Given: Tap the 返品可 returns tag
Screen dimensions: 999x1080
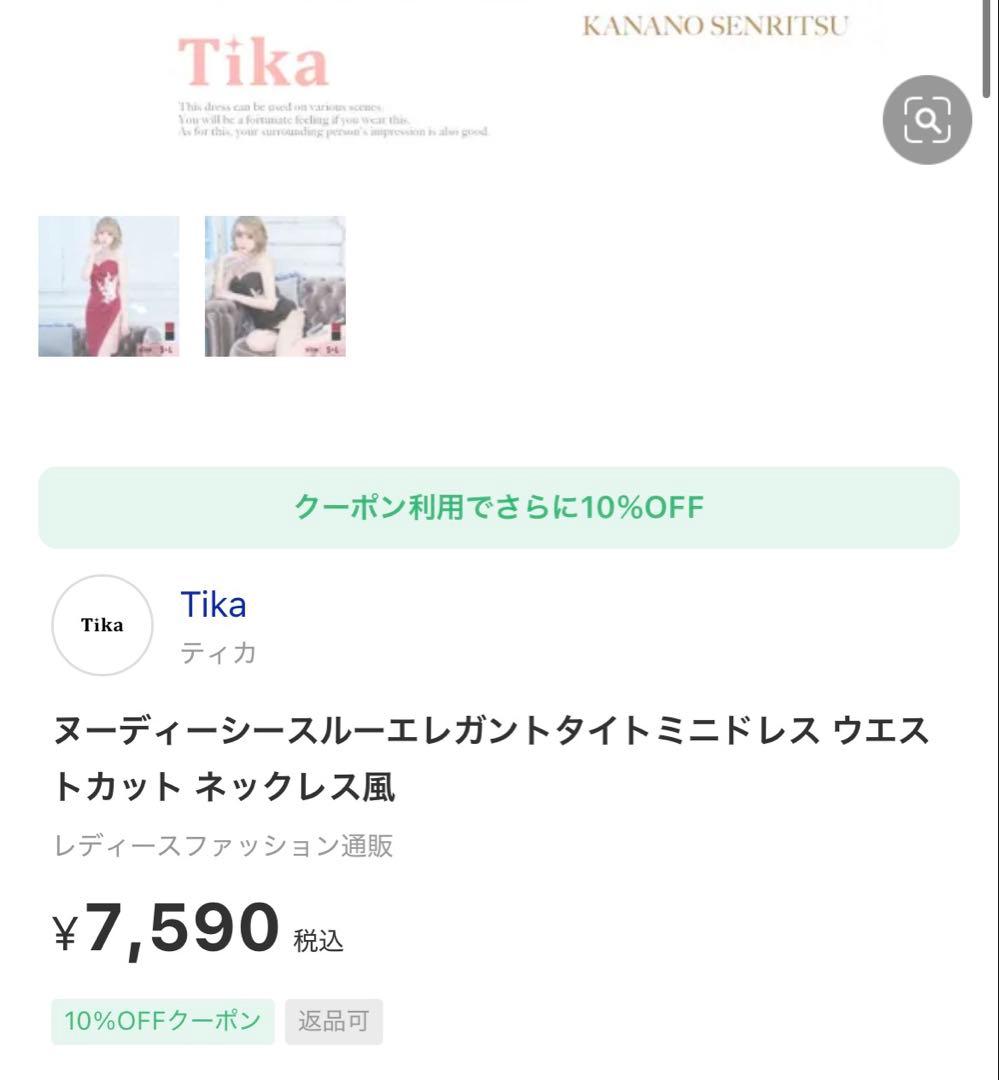Looking at the screenshot, I should [334, 1021].
